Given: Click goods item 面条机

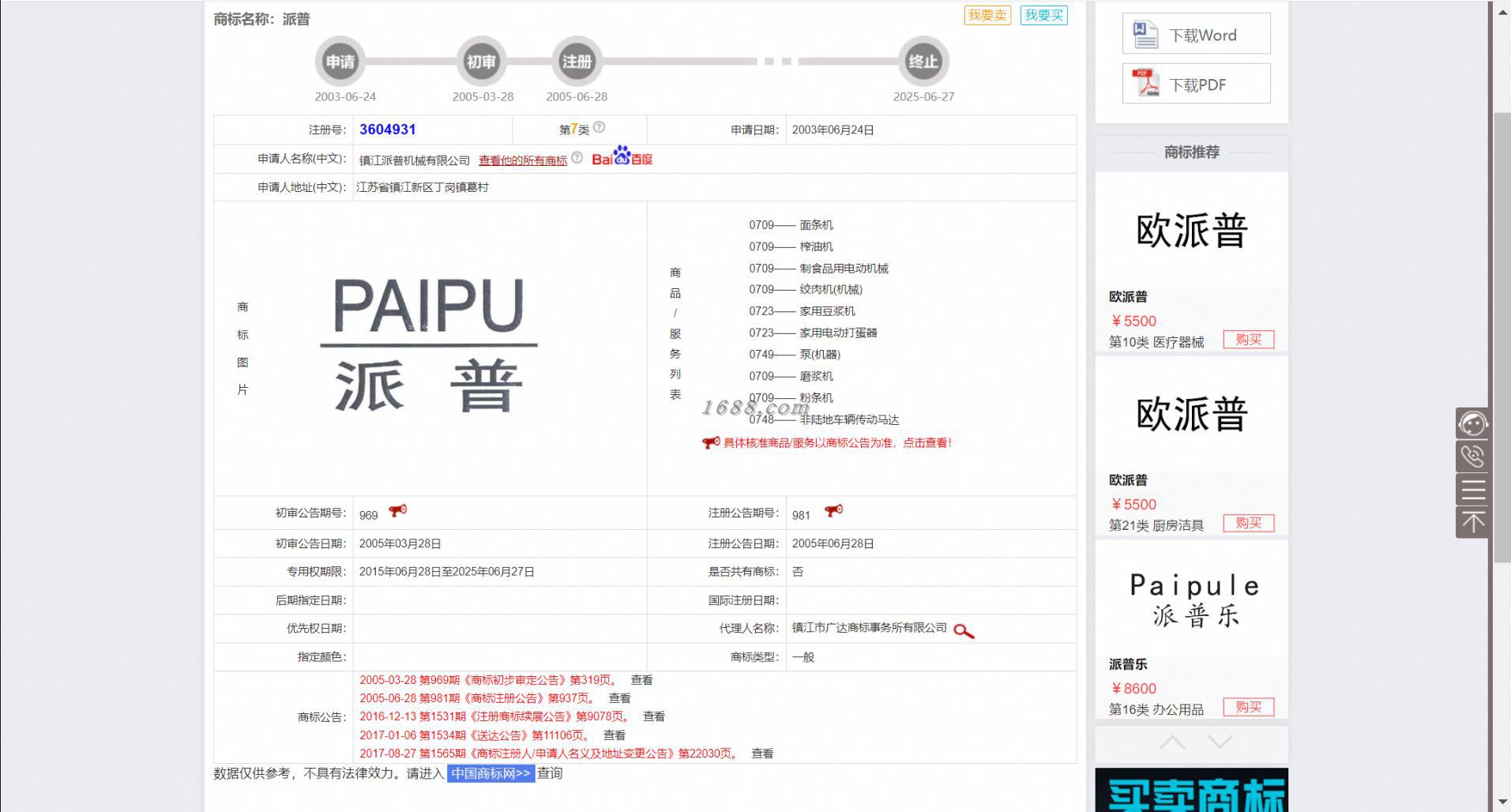Looking at the screenshot, I should click(x=816, y=225).
